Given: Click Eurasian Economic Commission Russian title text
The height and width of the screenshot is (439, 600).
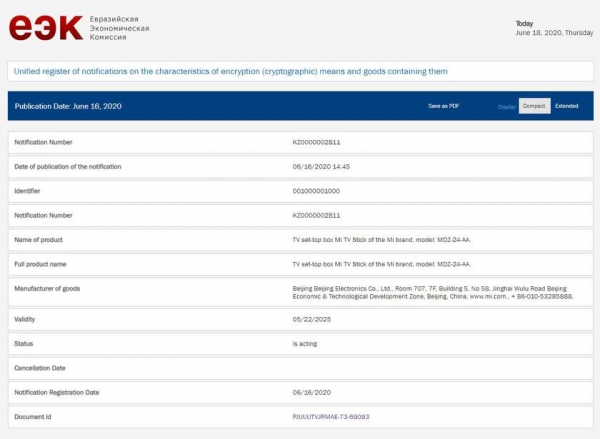Looking at the screenshot, I should point(119,28).
